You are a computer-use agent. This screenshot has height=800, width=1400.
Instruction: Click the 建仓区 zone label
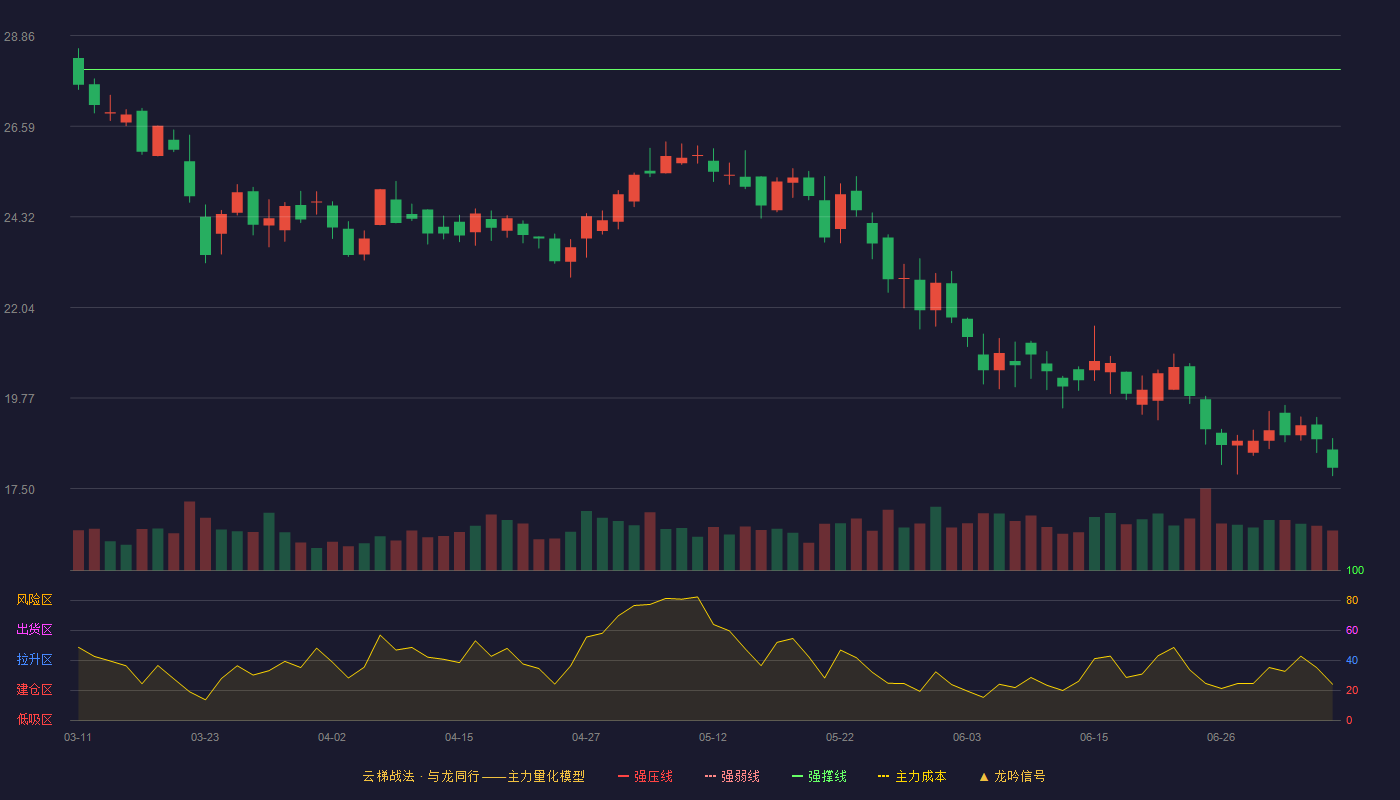pos(34,690)
